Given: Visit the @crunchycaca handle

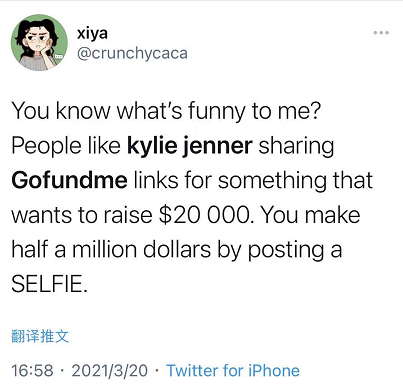Looking at the screenshot, I should (x=132, y=54).
